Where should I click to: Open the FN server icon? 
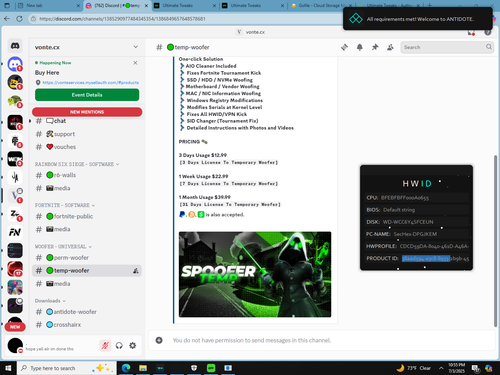15,232
